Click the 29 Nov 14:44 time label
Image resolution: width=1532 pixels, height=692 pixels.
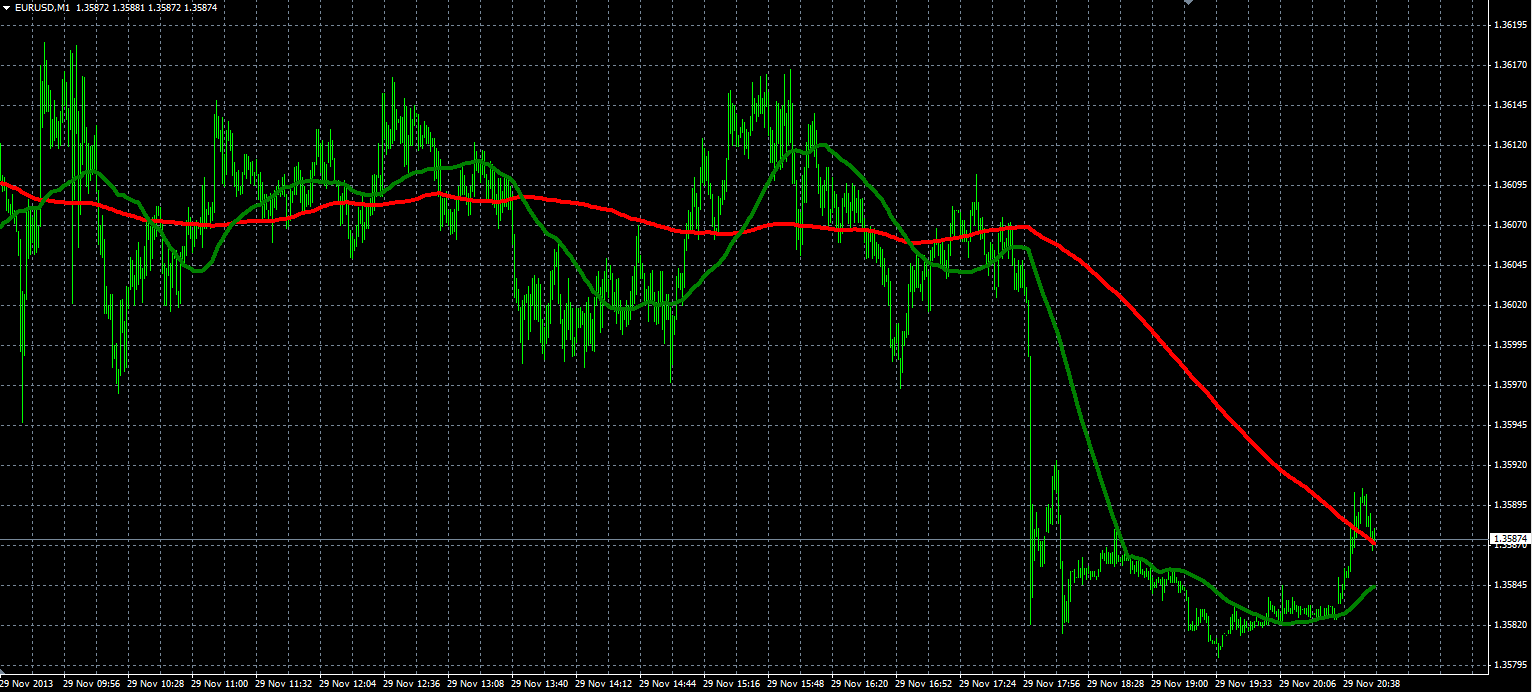668,684
